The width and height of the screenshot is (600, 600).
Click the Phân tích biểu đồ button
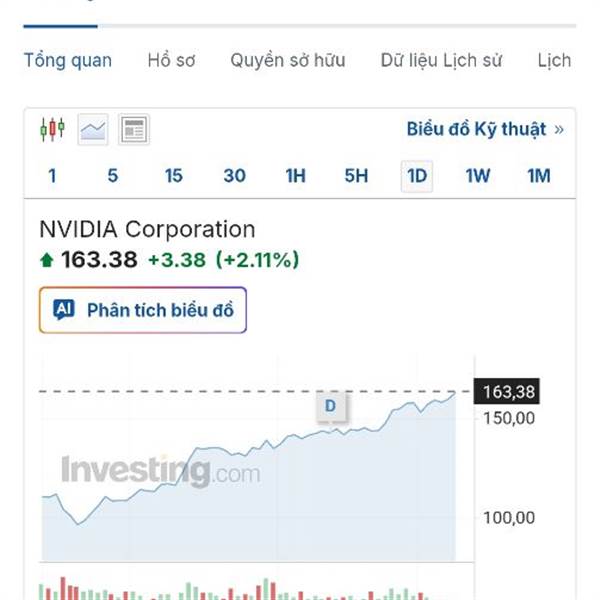pos(143,310)
